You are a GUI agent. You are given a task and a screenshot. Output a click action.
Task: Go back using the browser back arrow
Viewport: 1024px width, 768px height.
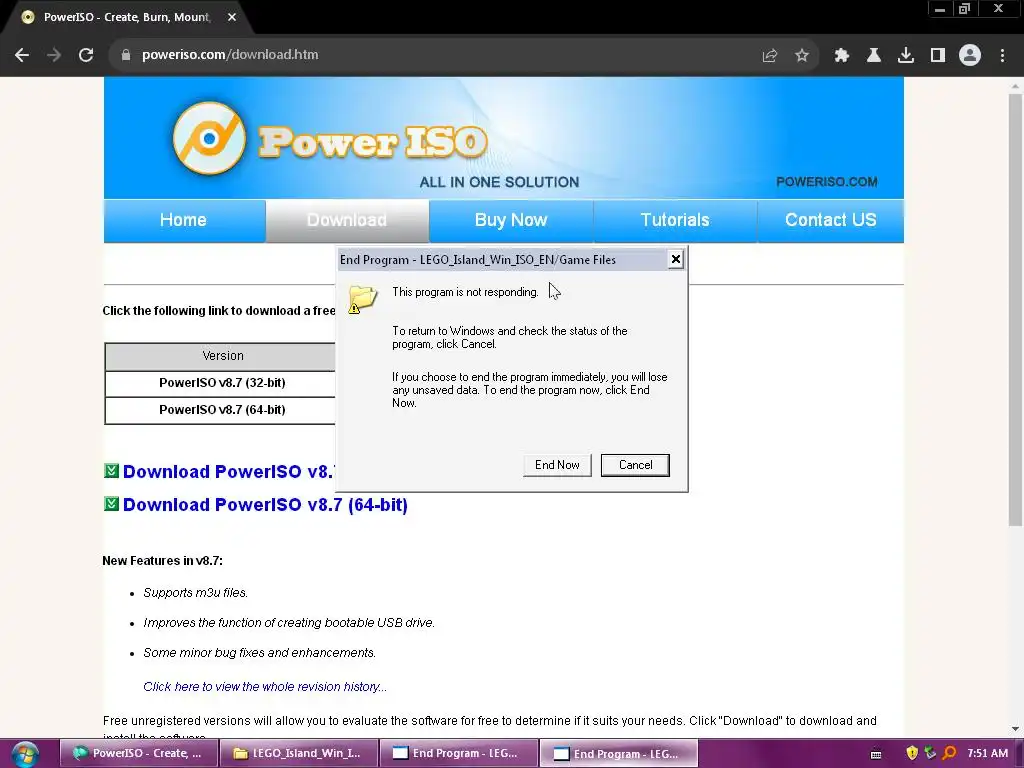click(22, 55)
